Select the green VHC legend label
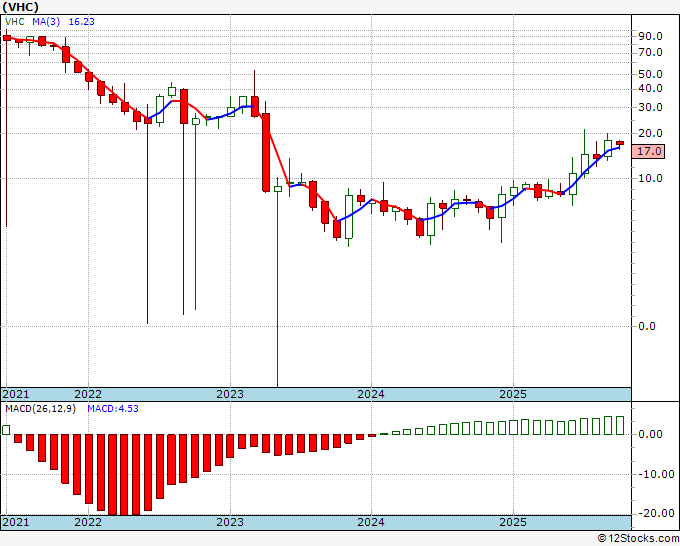Viewport: 680px width, 546px height. (x=15, y=22)
